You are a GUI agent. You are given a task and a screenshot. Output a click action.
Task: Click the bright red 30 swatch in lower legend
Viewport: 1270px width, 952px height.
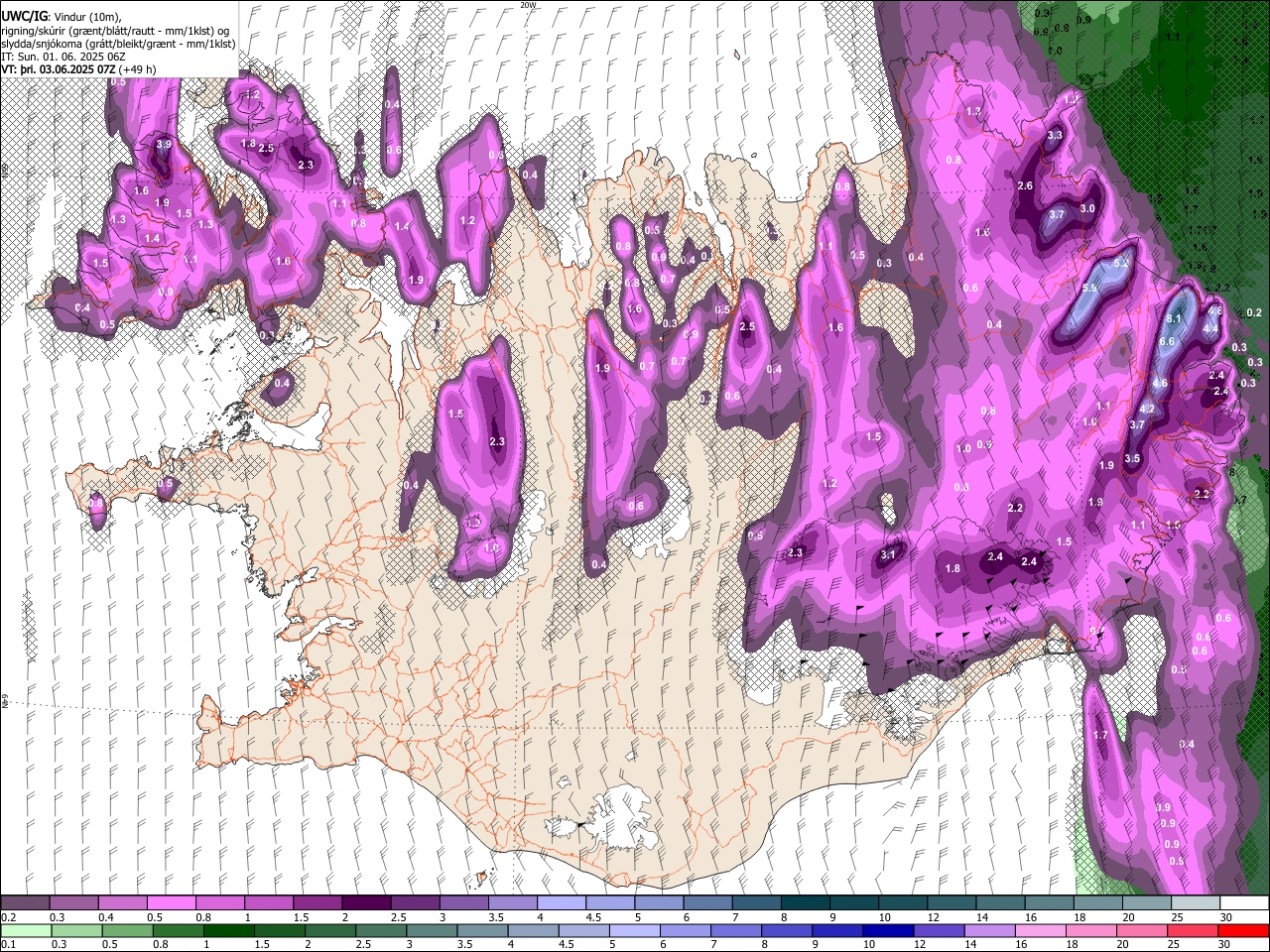tap(1244, 931)
